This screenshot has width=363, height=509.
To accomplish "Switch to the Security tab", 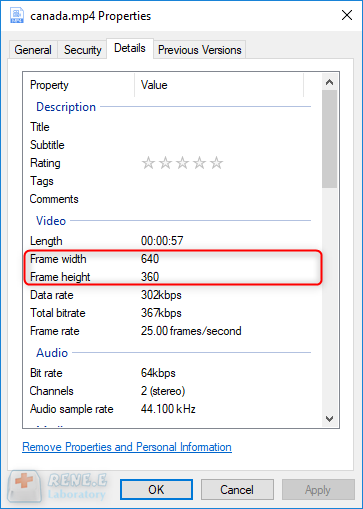I will pos(82,50).
